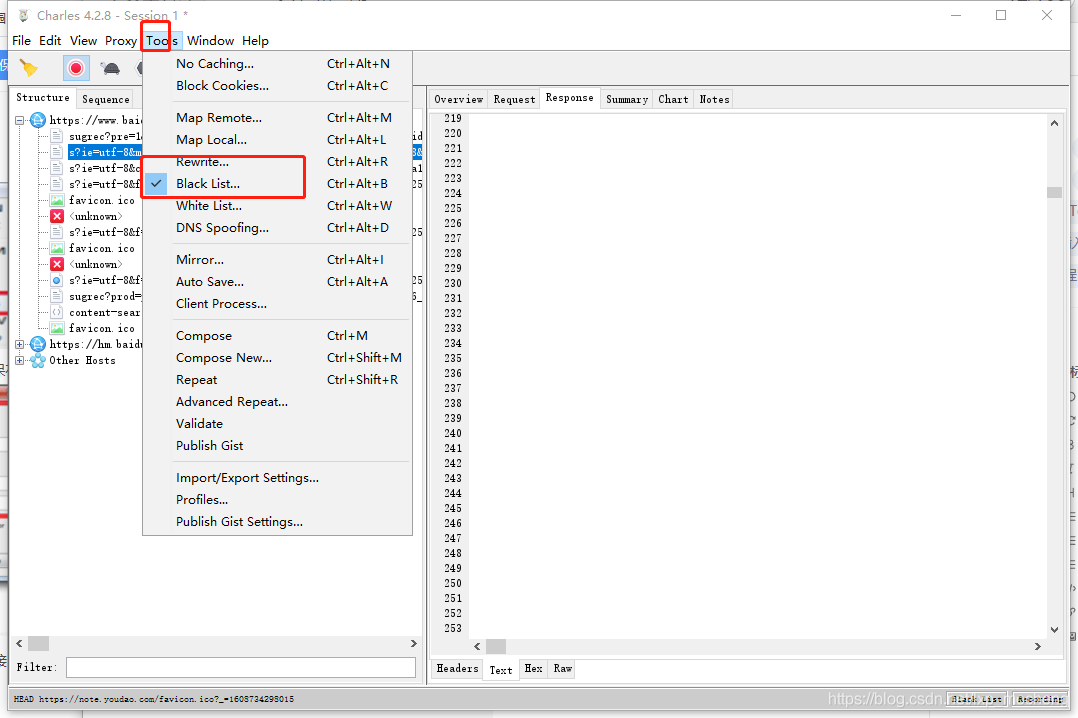Screen dimensions: 1078x718
Task: Select Advanced Repeat... menu entry
Action: click(x=277, y=402)
